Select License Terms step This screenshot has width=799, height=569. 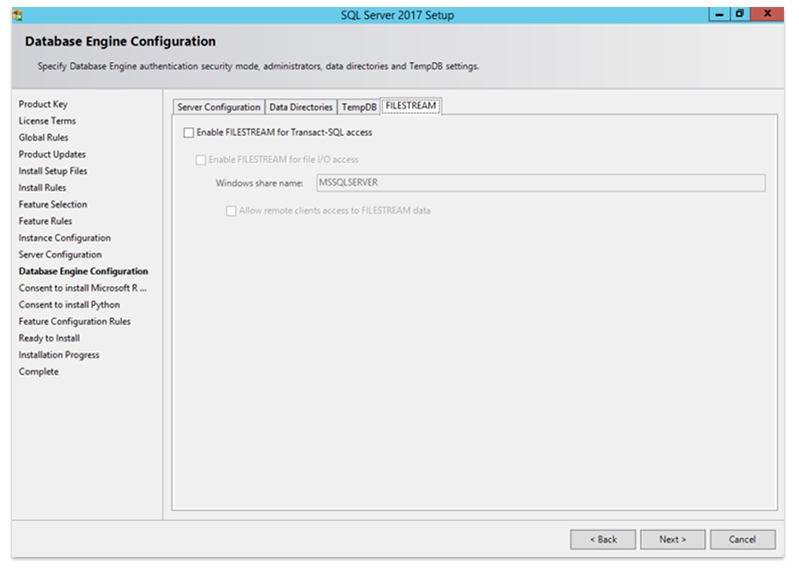pyautogui.click(x=47, y=121)
